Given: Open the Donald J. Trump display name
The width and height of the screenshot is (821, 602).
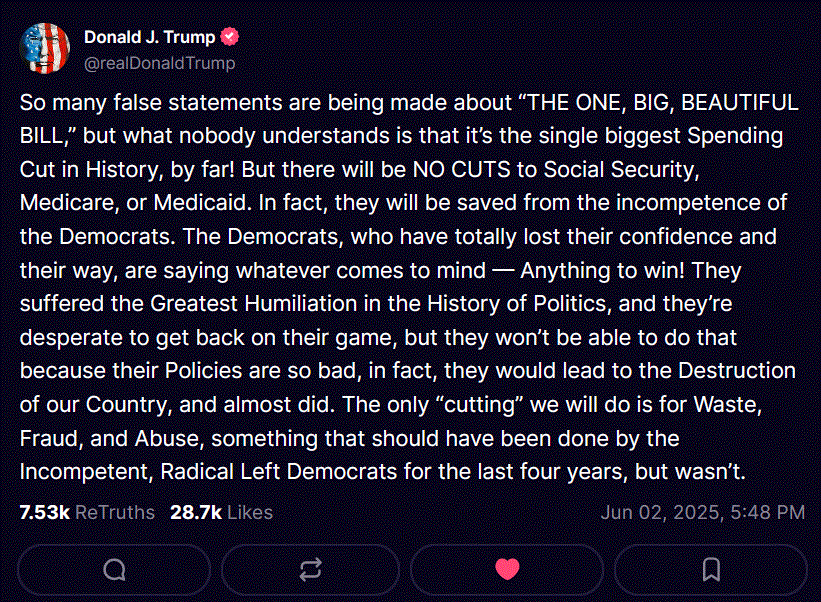Looking at the screenshot, I should (x=149, y=38).
